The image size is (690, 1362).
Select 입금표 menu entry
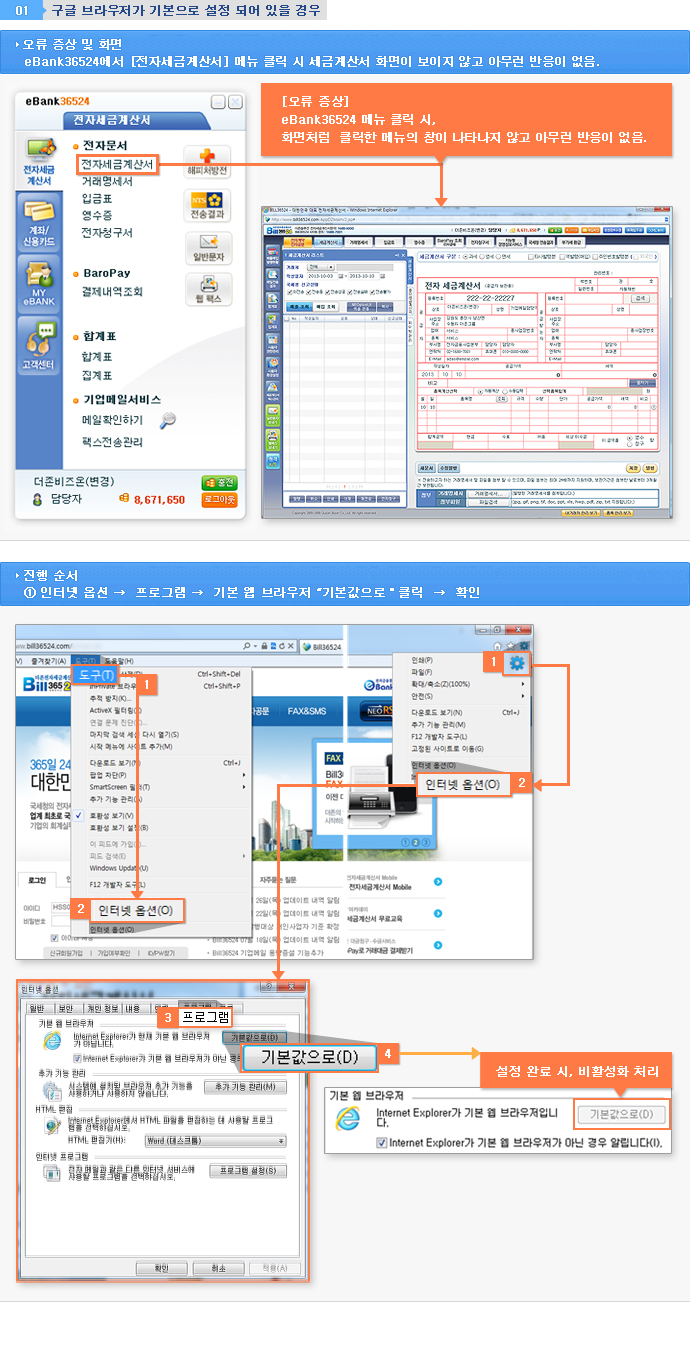click(x=97, y=198)
